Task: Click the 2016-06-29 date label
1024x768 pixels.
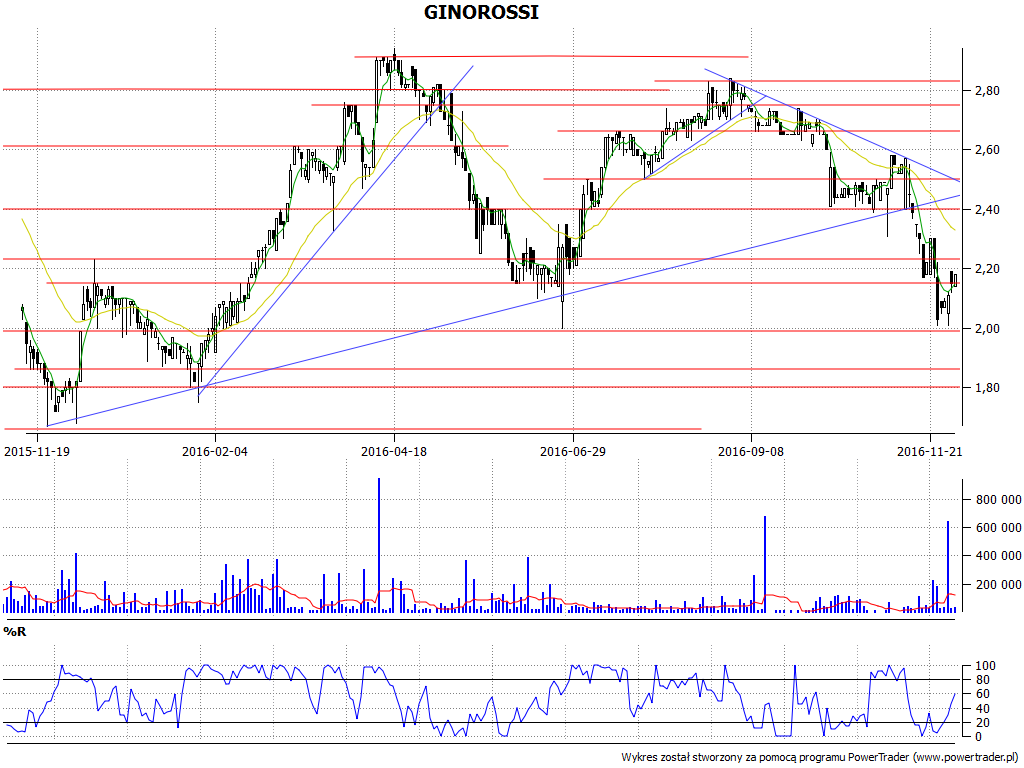Action: tap(573, 451)
